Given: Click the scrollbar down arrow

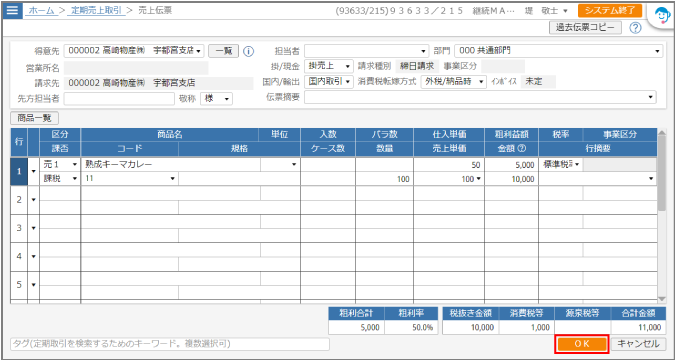Looking at the screenshot, I should pyautogui.click(x=662, y=299).
